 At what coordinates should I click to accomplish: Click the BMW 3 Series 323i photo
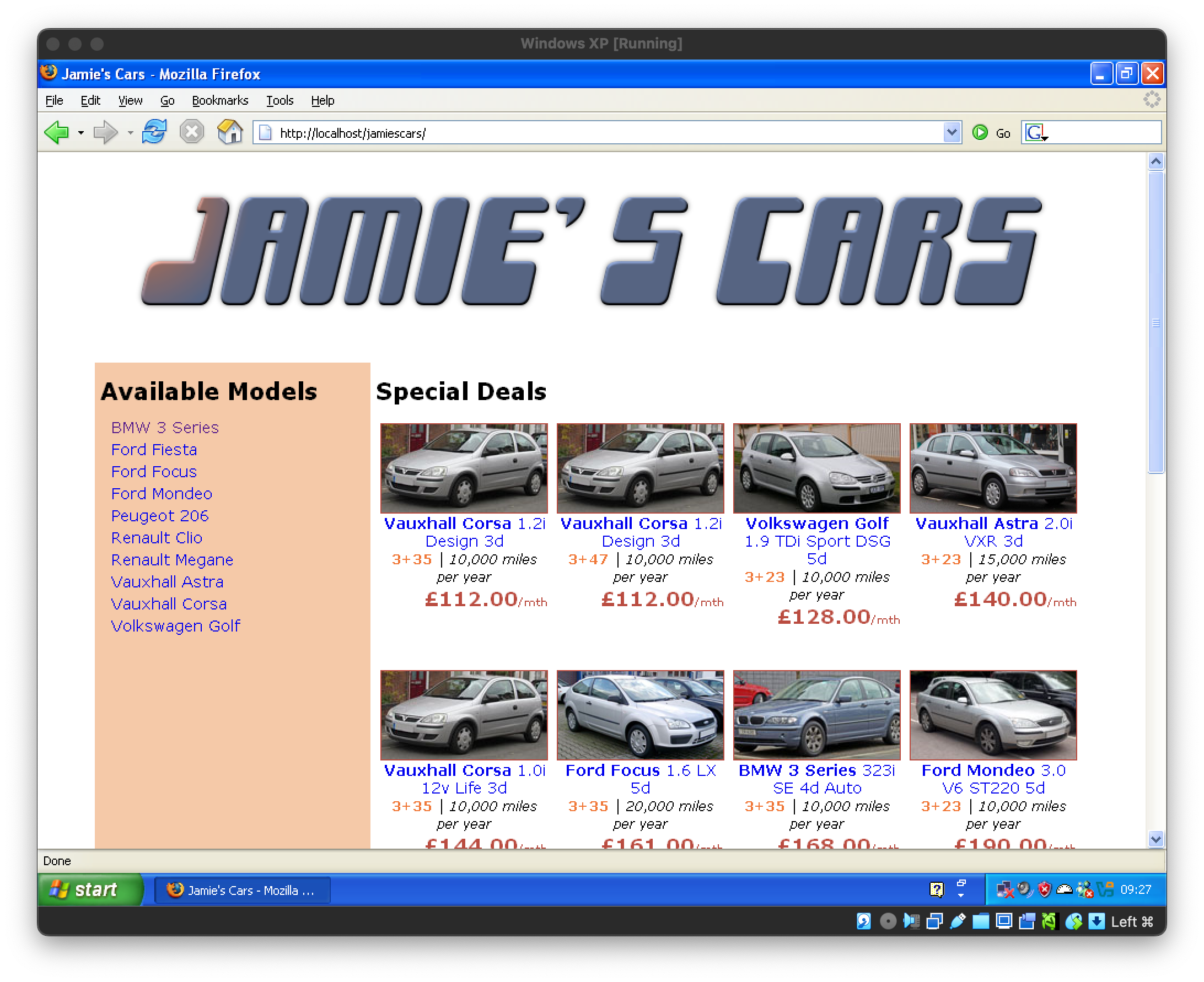(x=816, y=715)
